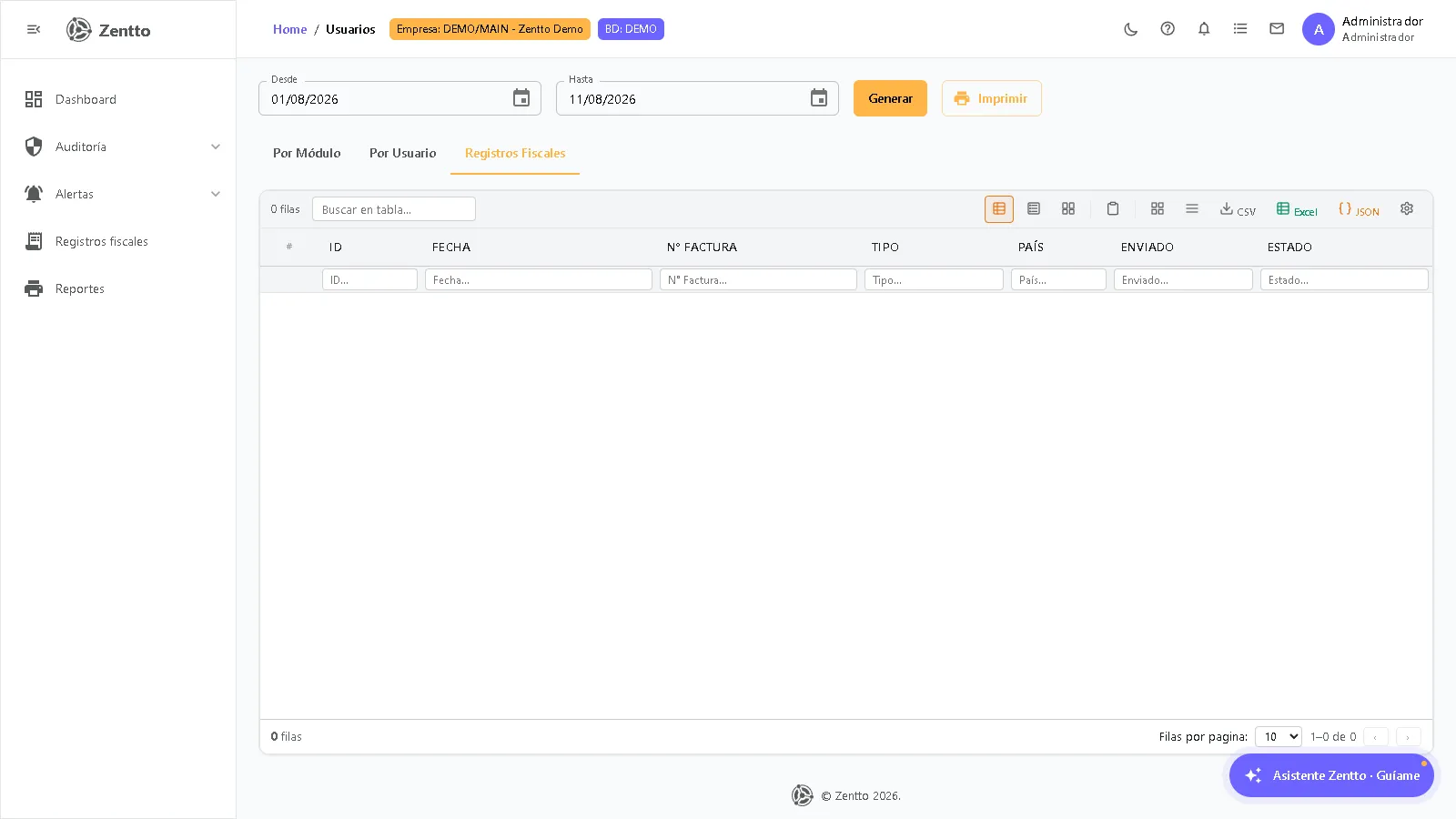Image resolution: width=1456 pixels, height=819 pixels.
Task: Open notifications bell
Action: 1204,29
